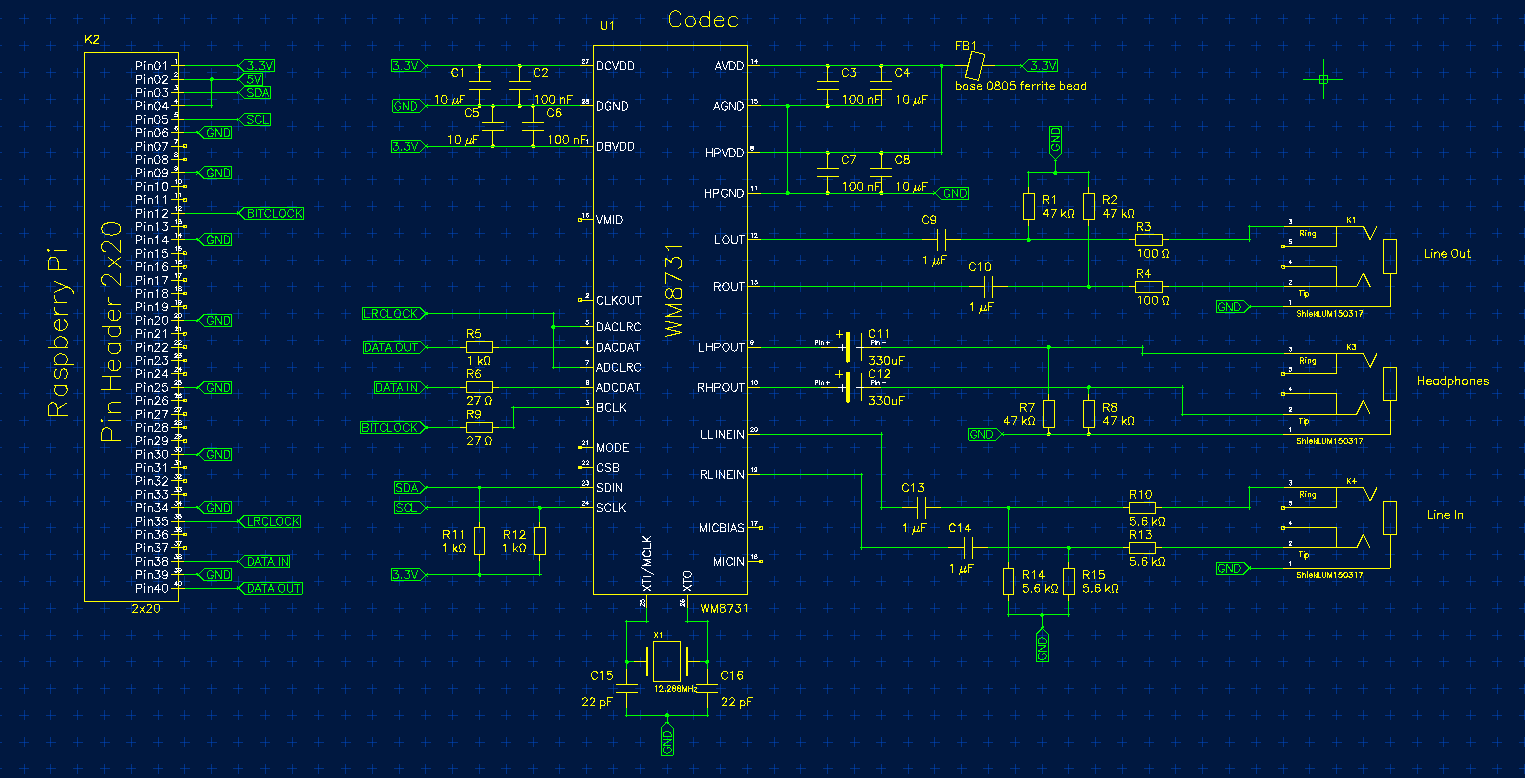The height and width of the screenshot is (778, 1525).
Task: Select electrolytic capacitor C11
Action: [x=848, y=347]
